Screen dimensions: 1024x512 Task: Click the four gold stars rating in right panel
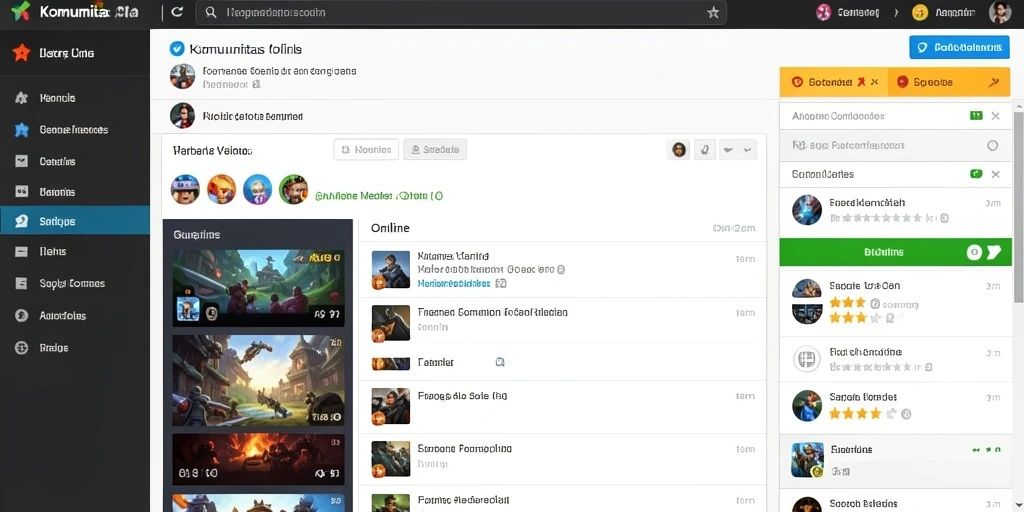(x=856, y=413)
